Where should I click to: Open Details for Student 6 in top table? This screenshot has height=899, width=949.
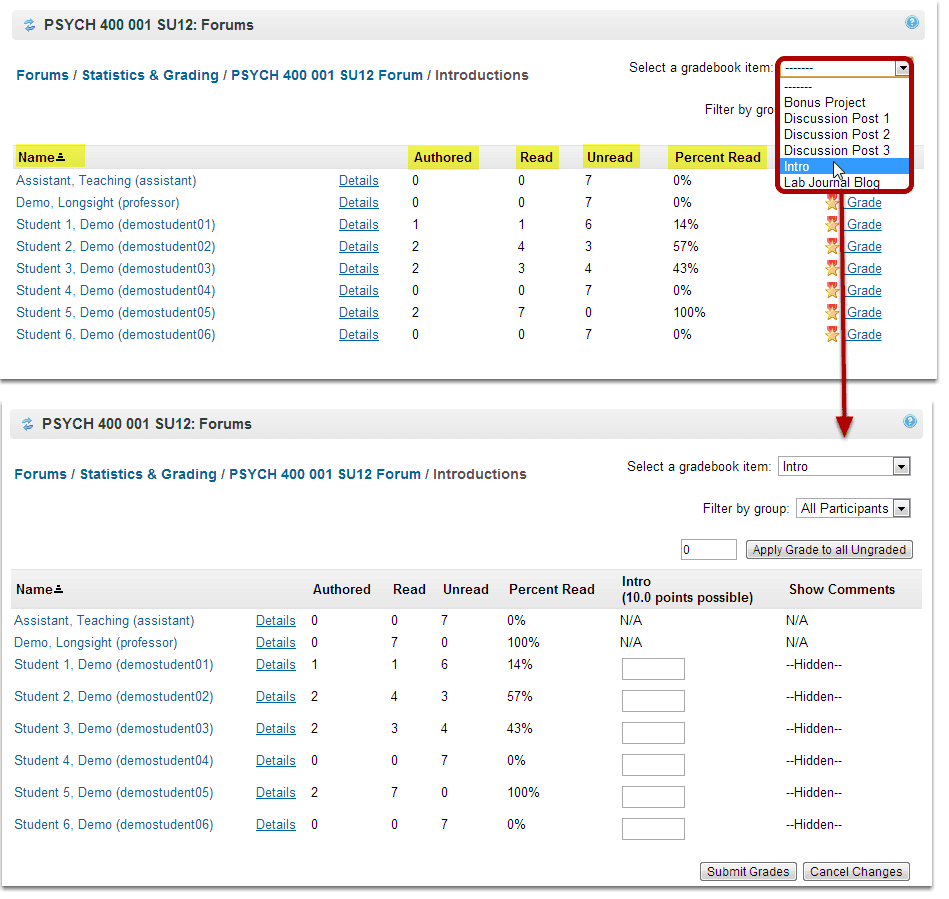point(358,334)
